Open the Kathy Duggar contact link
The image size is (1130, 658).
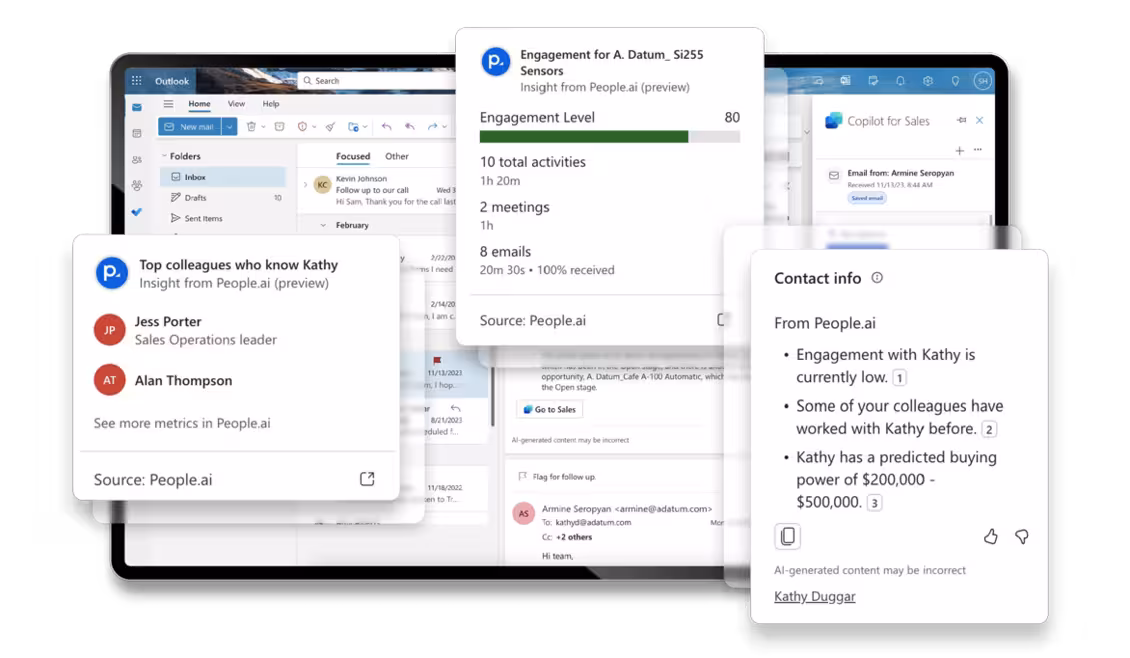[814, 596]
